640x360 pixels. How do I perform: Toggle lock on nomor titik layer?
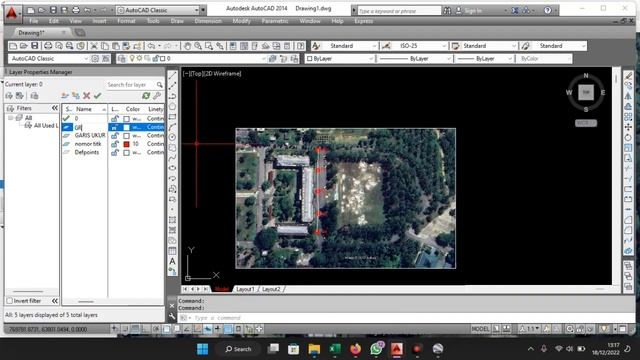pos(115,144)
